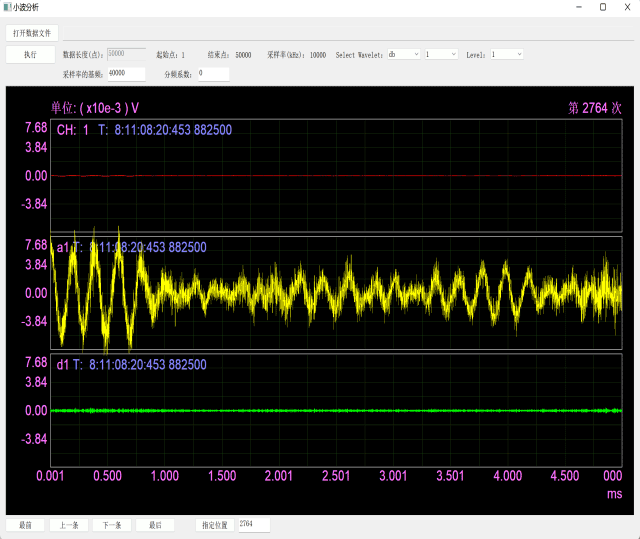
Task: Click the 小波分析 window icon
Action: tap(7, 7)
